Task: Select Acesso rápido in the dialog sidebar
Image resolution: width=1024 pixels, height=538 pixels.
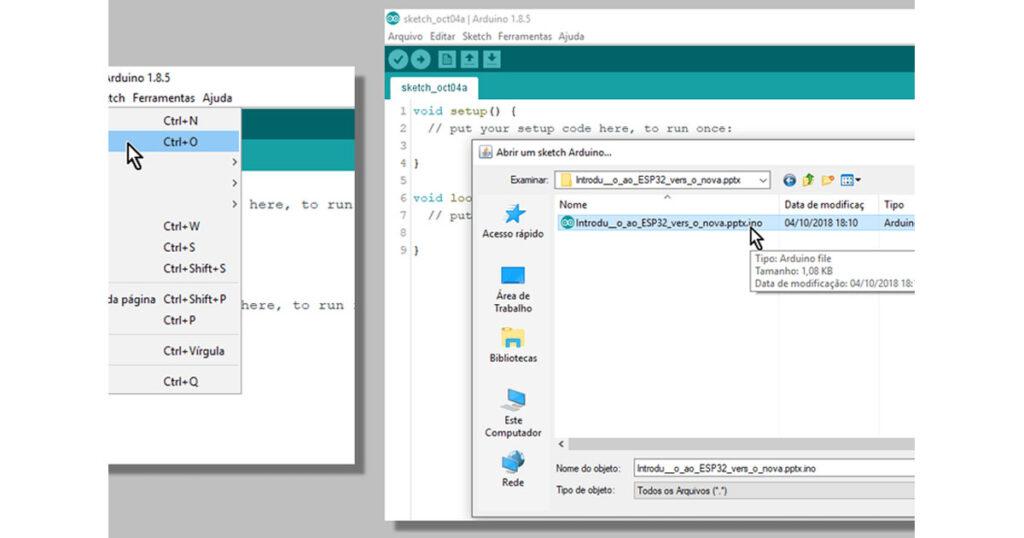Action: (513, 222)
